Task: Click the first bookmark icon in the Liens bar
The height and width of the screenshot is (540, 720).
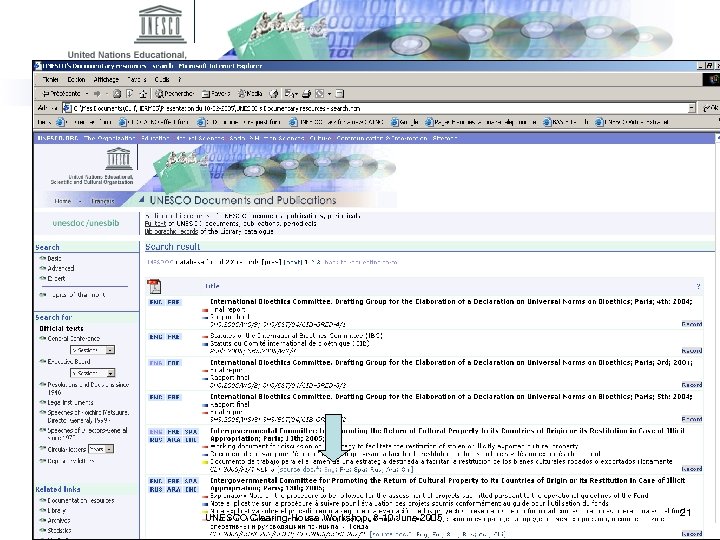Action: click(60, 122)
